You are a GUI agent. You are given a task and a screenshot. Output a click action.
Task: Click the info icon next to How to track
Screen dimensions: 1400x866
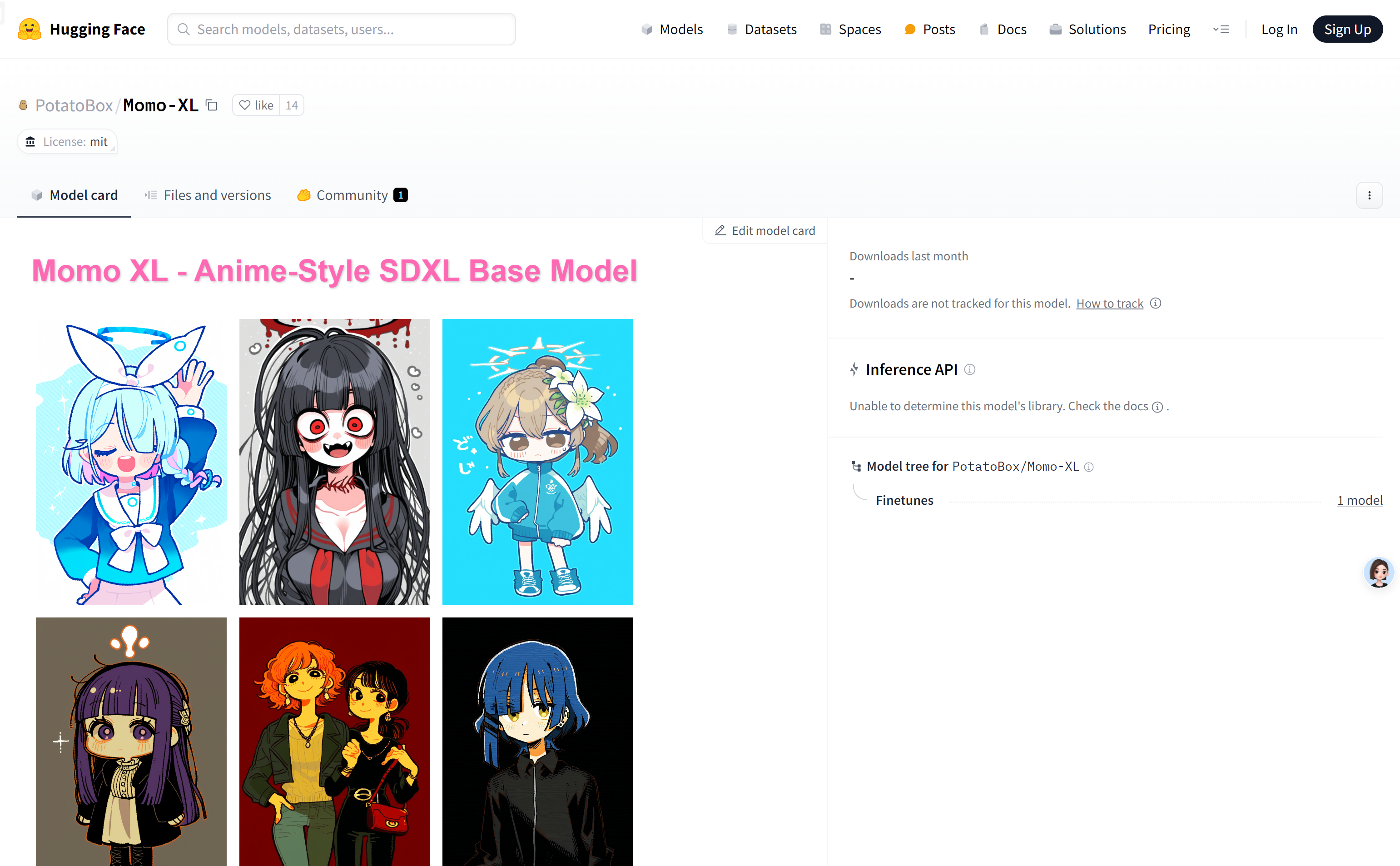tap(1156, 303)
